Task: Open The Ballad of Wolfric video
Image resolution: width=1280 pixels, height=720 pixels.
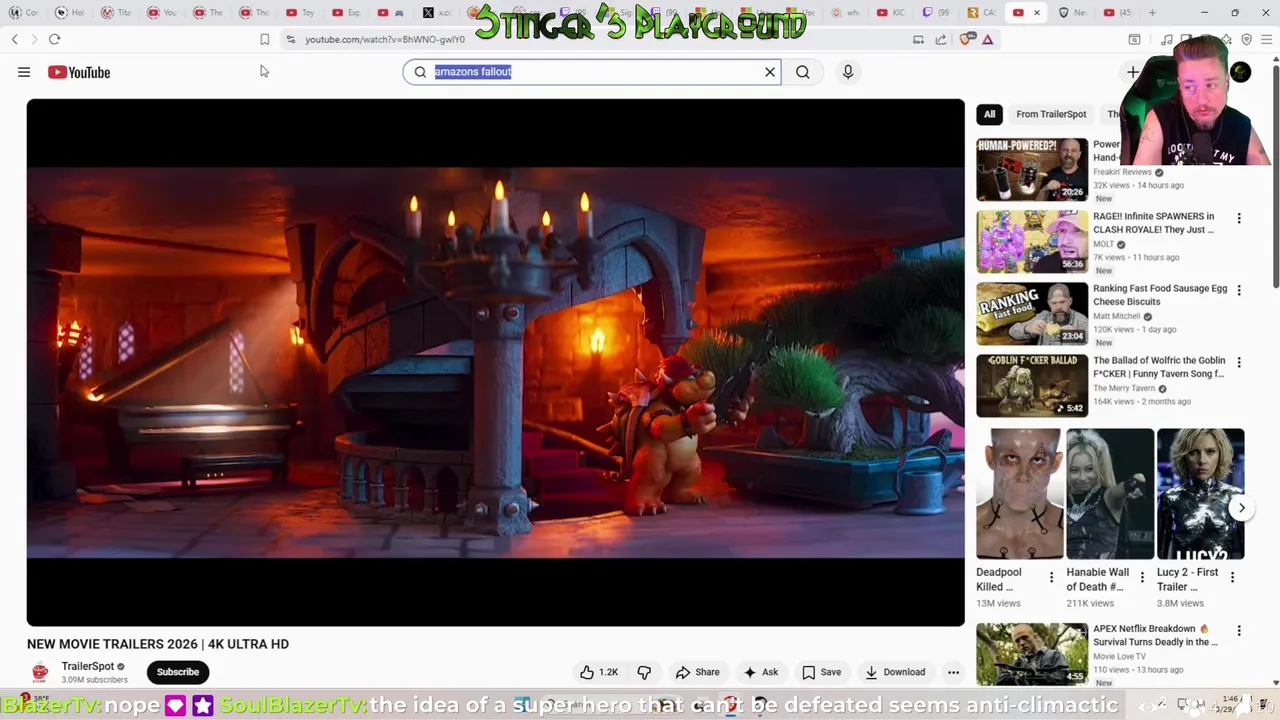Action: [x=1159, y=367]
